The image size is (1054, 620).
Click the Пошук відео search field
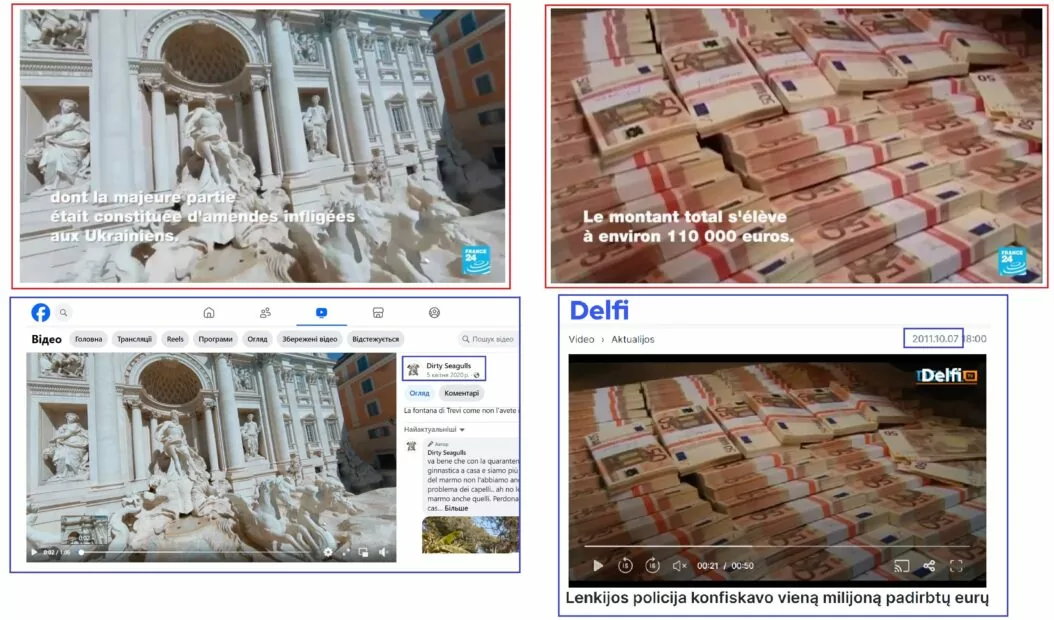click(x=487, y=339)
